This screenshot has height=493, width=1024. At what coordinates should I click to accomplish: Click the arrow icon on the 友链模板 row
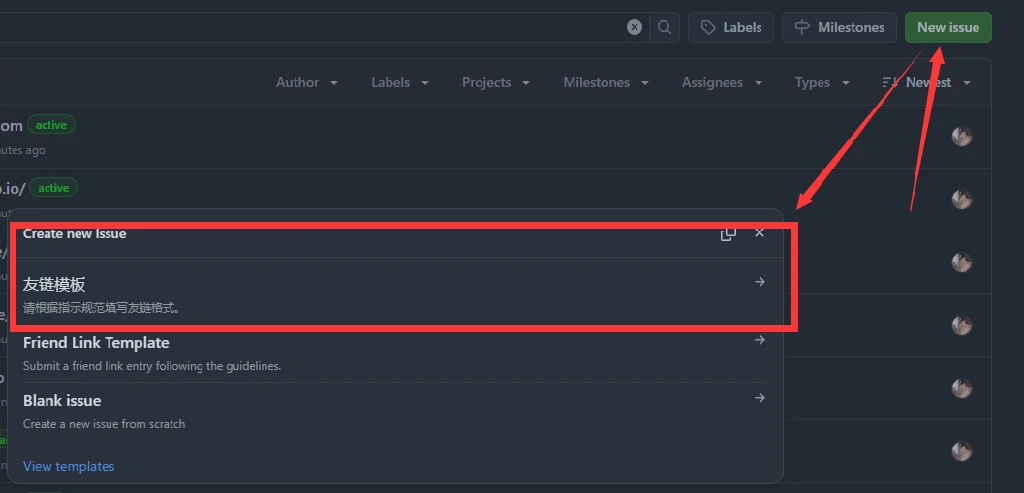pos(760,282)
